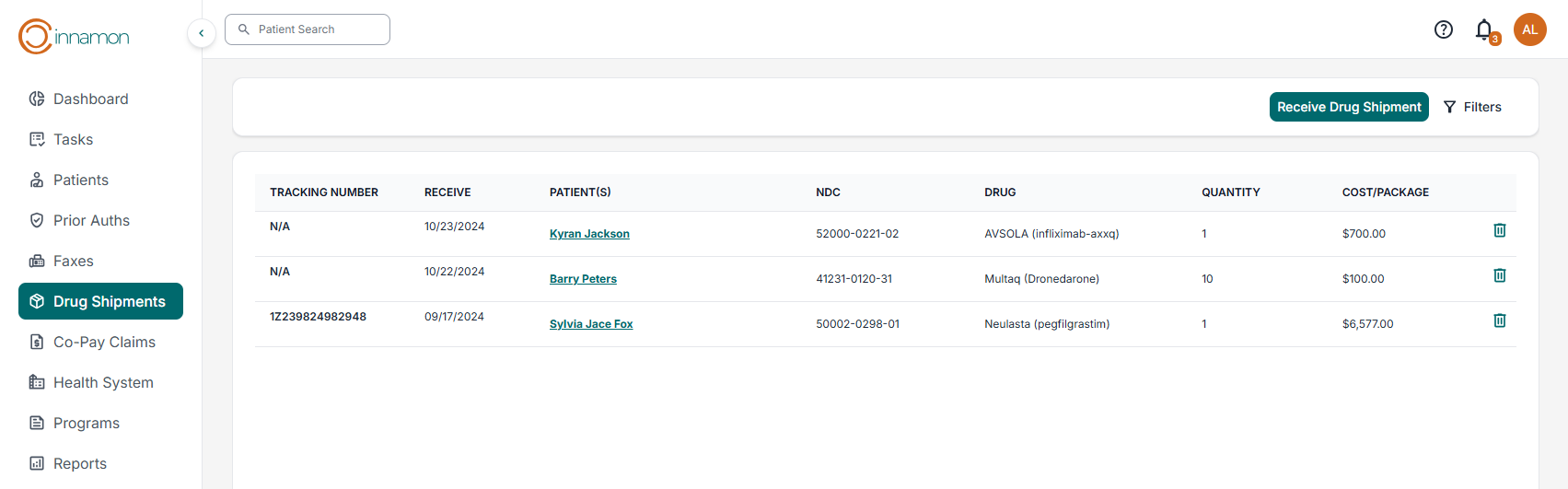Open the help question mark icon

[1443, 29]
